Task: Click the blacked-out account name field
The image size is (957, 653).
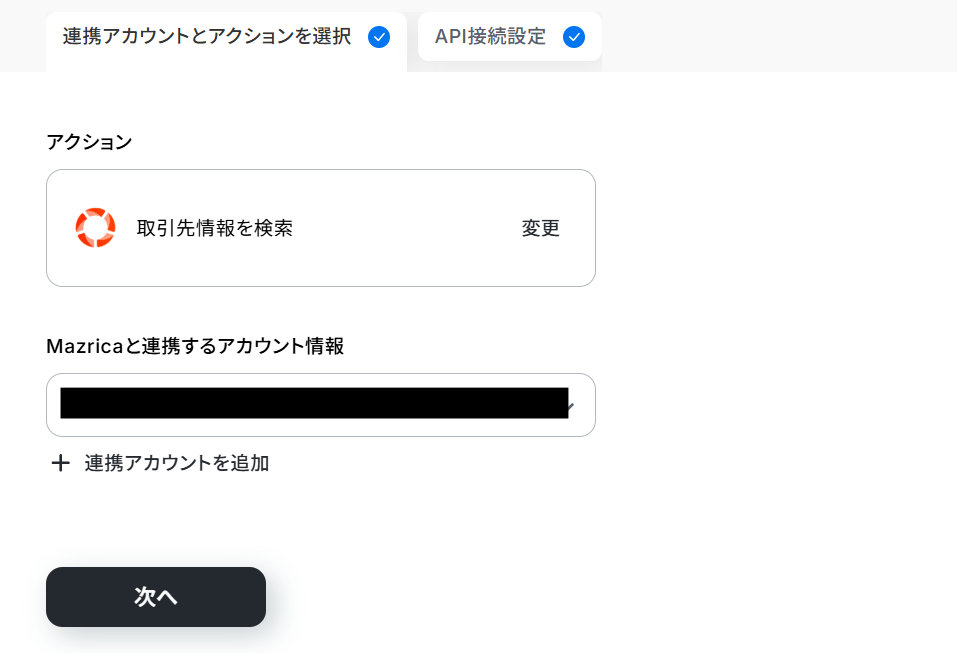Action: (x=314, y=403)
